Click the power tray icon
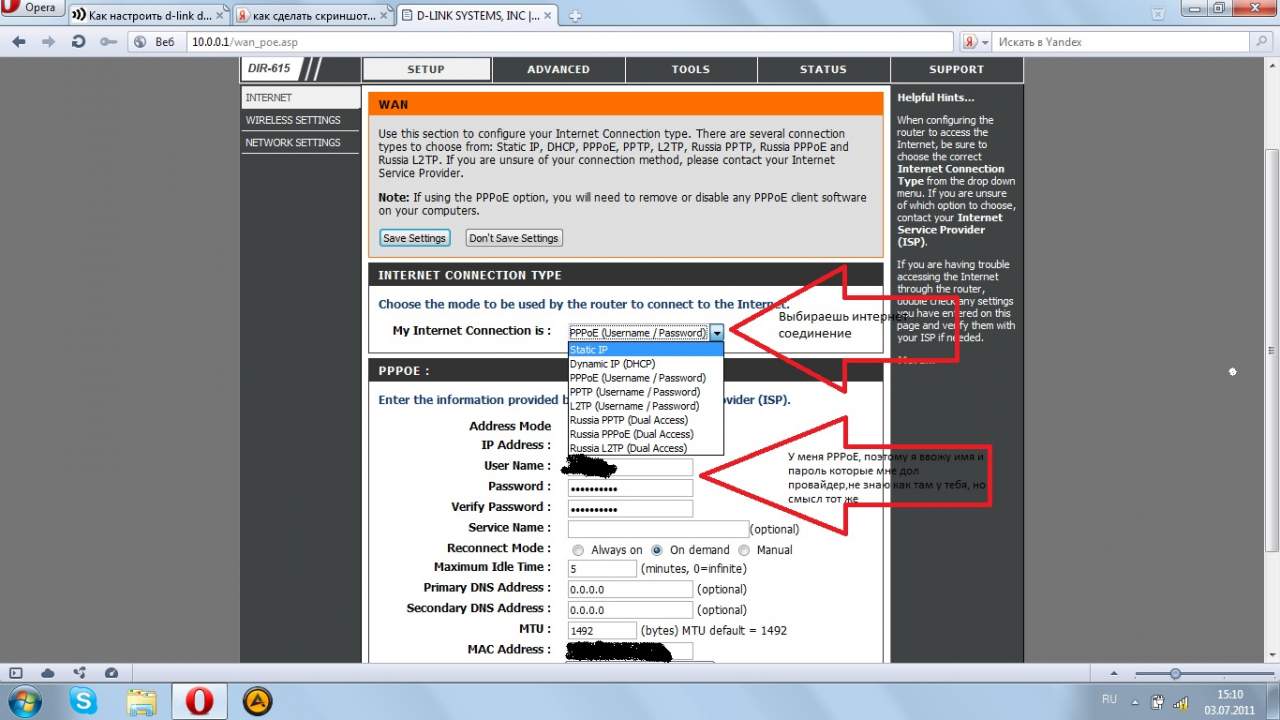The width and height of the screenshot is (1280, 720). coord(1157,701)
